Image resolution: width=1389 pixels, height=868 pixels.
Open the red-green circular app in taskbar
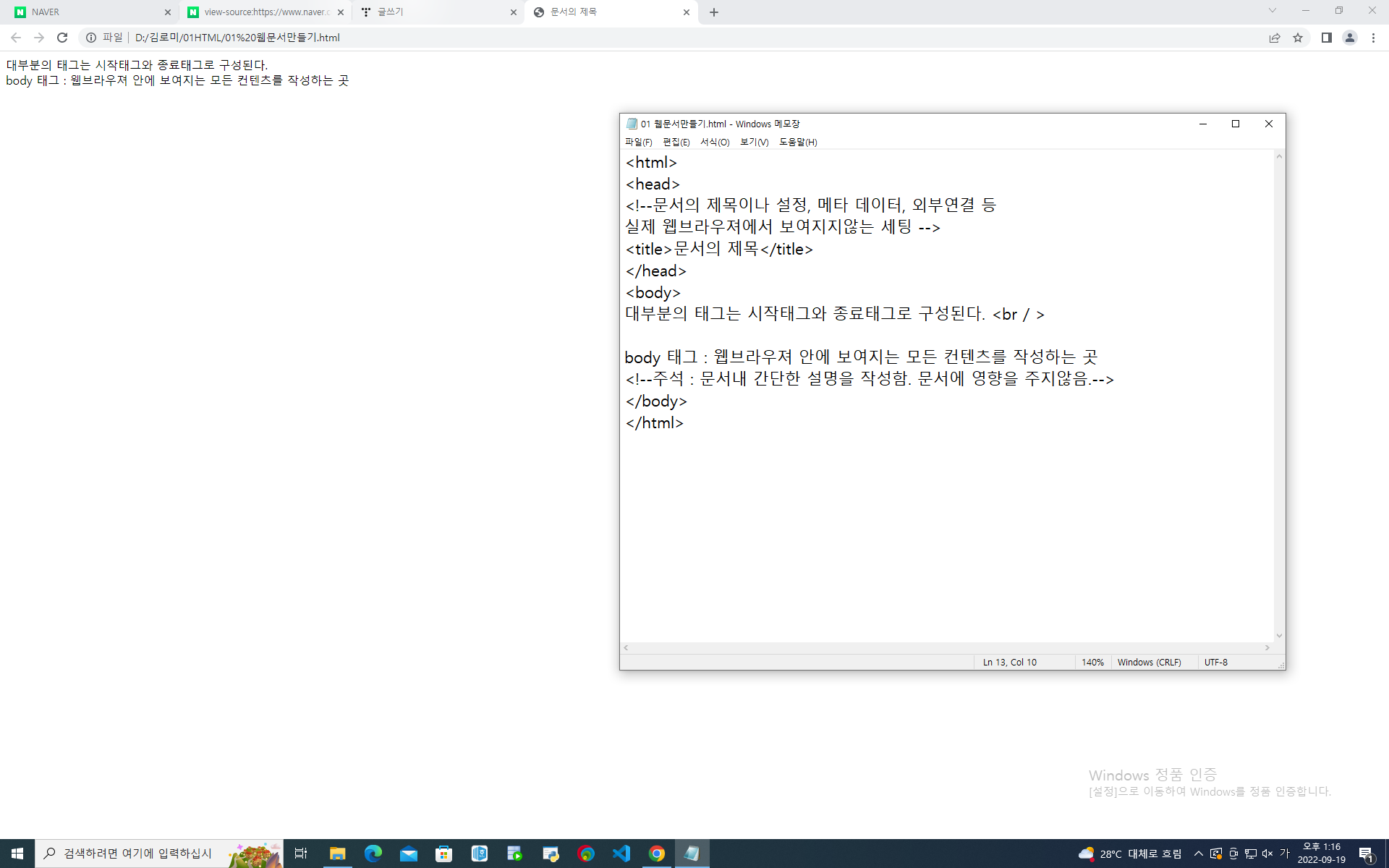(586, 854)
